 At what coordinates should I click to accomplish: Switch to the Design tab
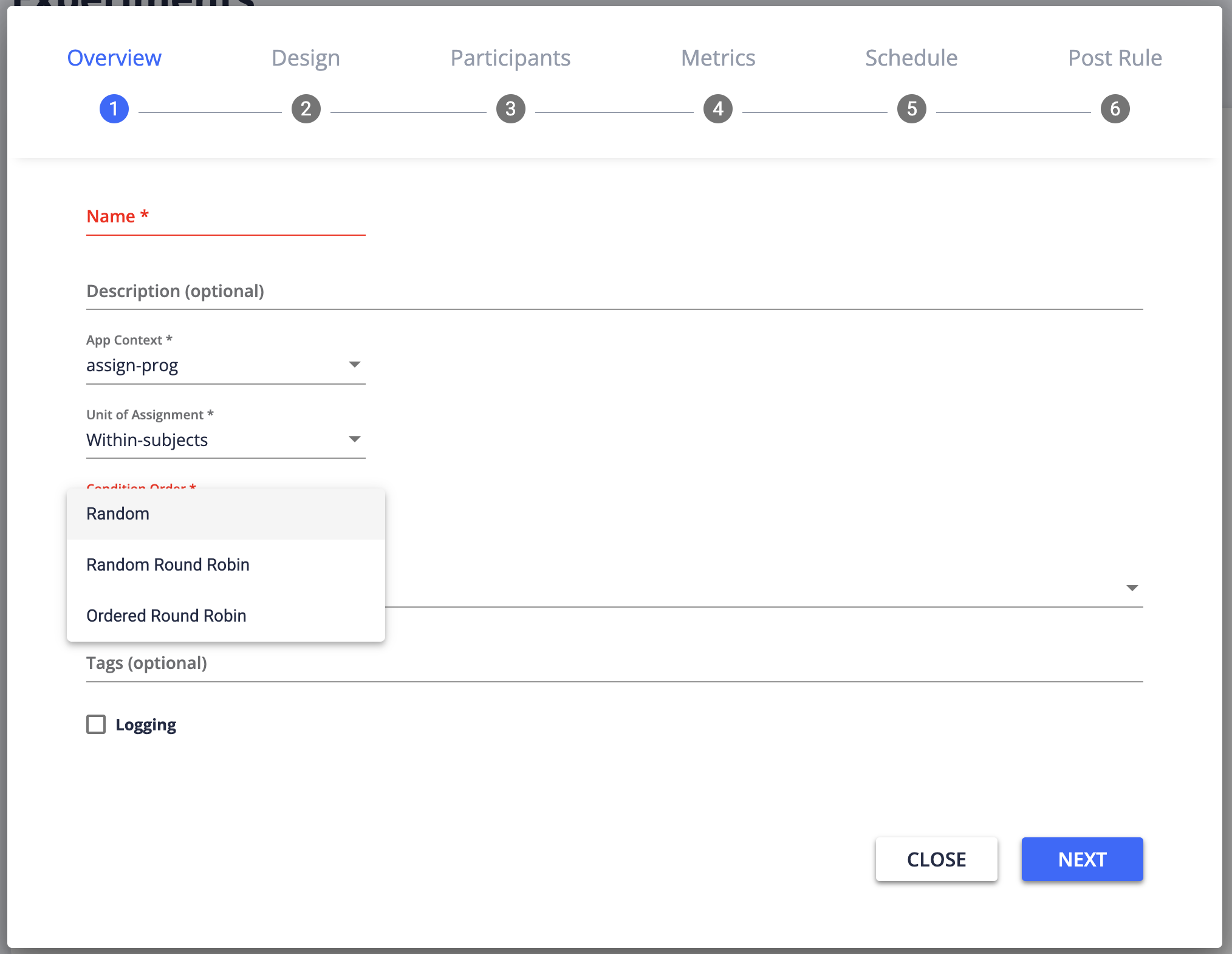(306, 58)
